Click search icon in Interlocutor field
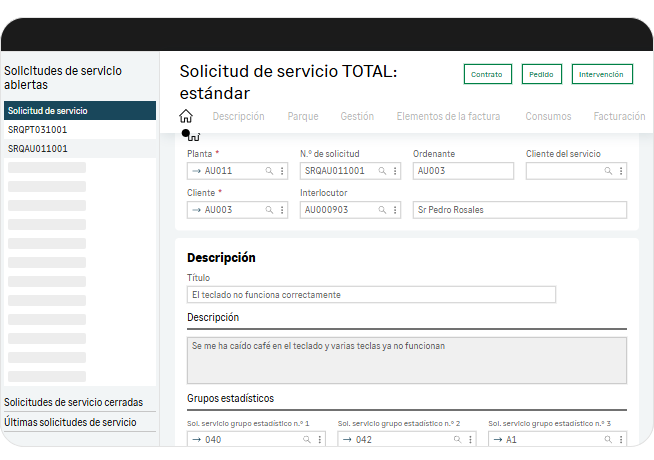654x460 pixels. tap(382, 210)
